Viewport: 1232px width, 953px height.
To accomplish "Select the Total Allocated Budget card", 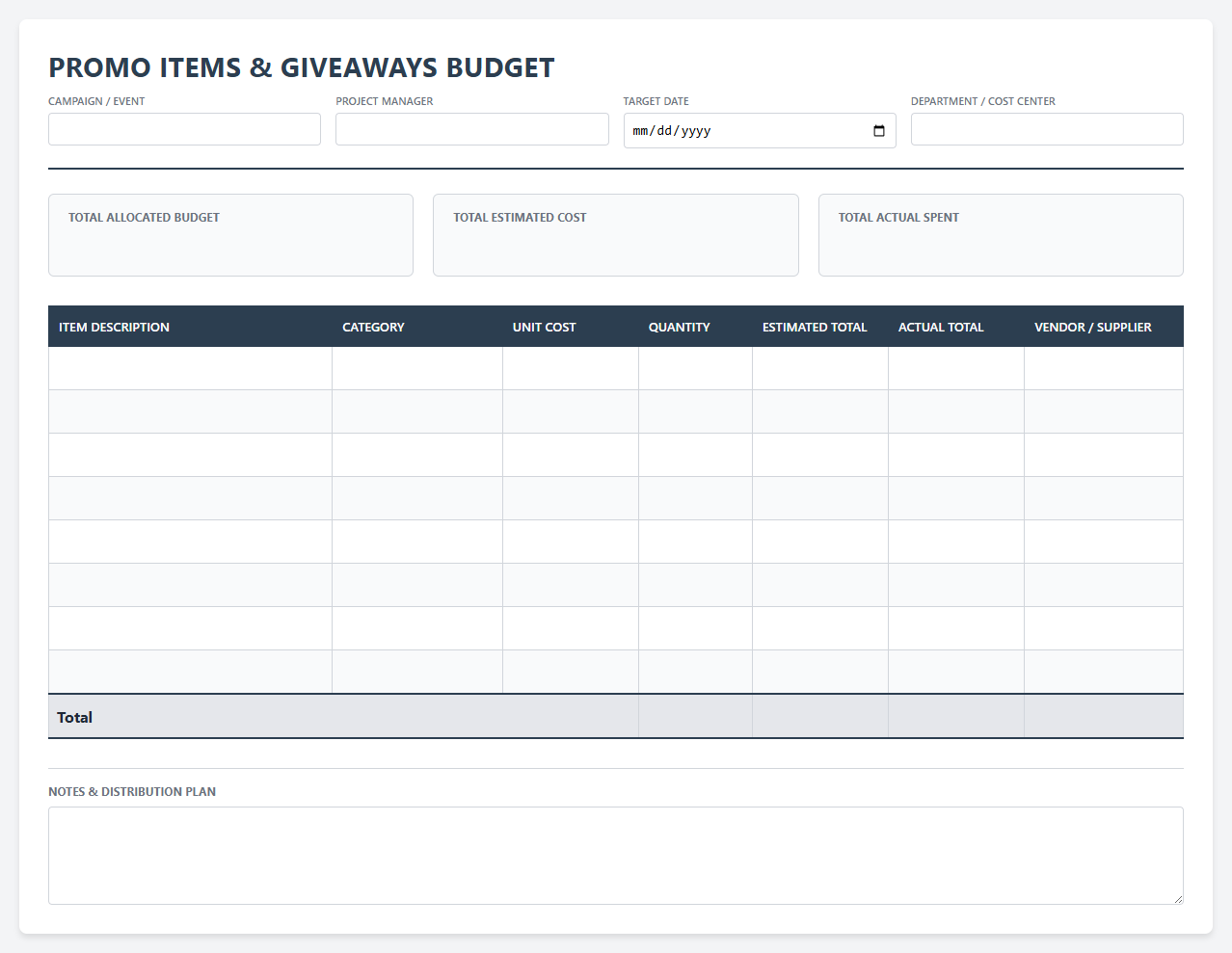I will coord(230,235).
